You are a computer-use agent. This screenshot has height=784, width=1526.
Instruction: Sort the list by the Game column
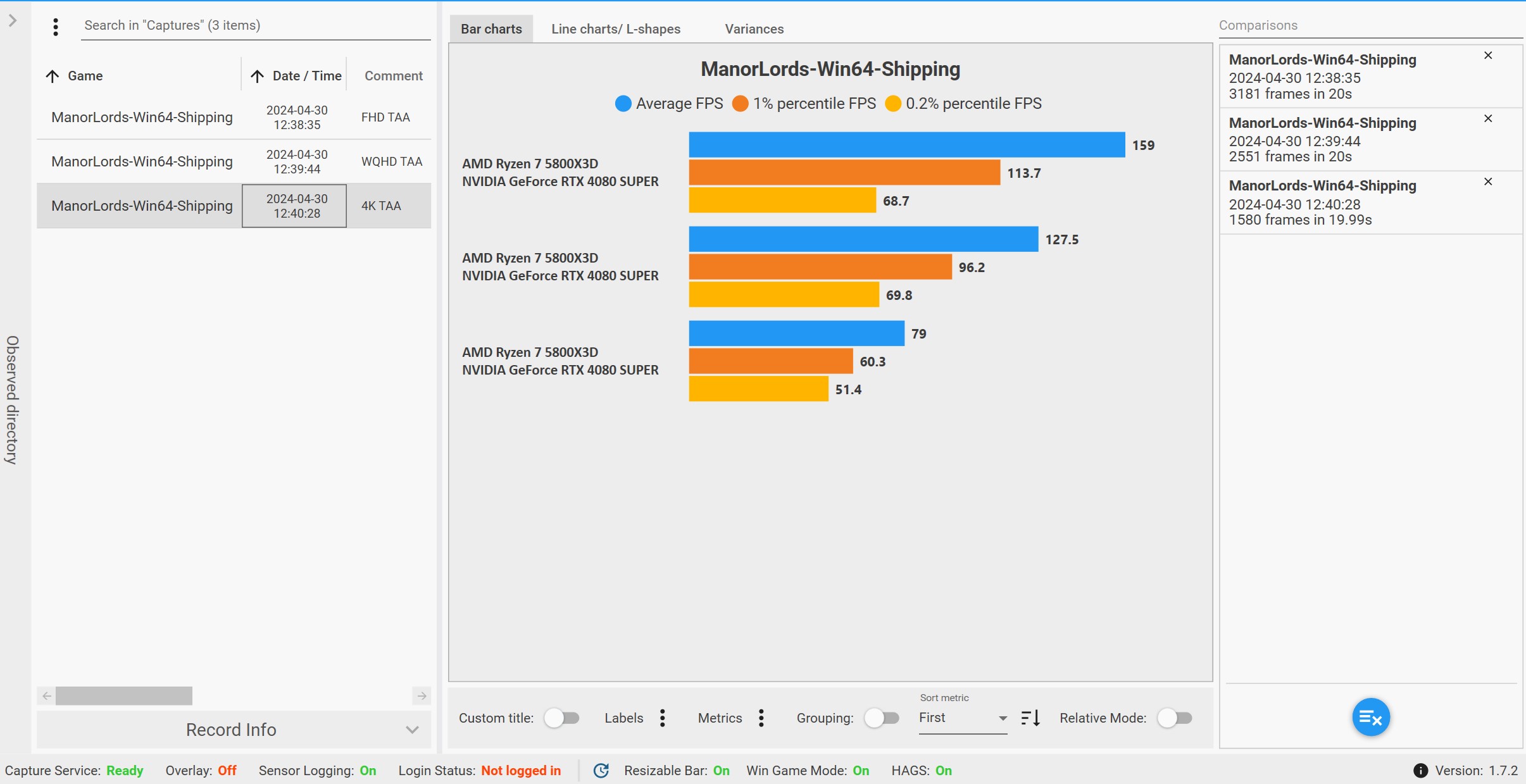click(75, 76)
